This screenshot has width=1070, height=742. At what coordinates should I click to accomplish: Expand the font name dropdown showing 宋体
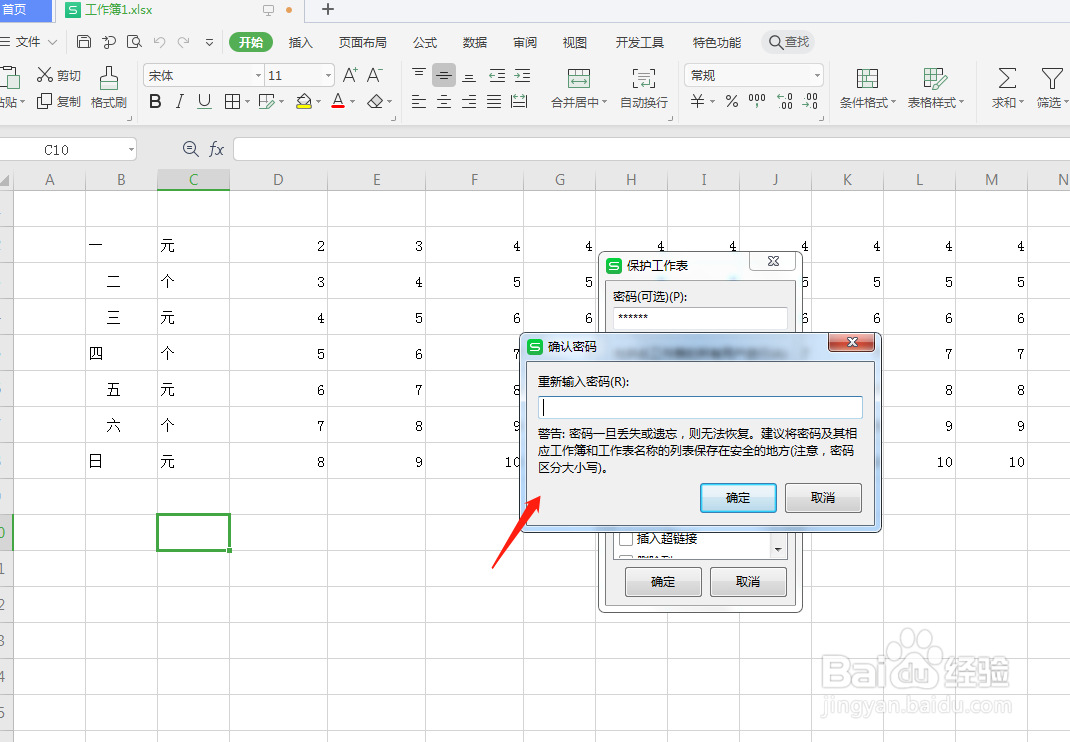coord(258,74)
